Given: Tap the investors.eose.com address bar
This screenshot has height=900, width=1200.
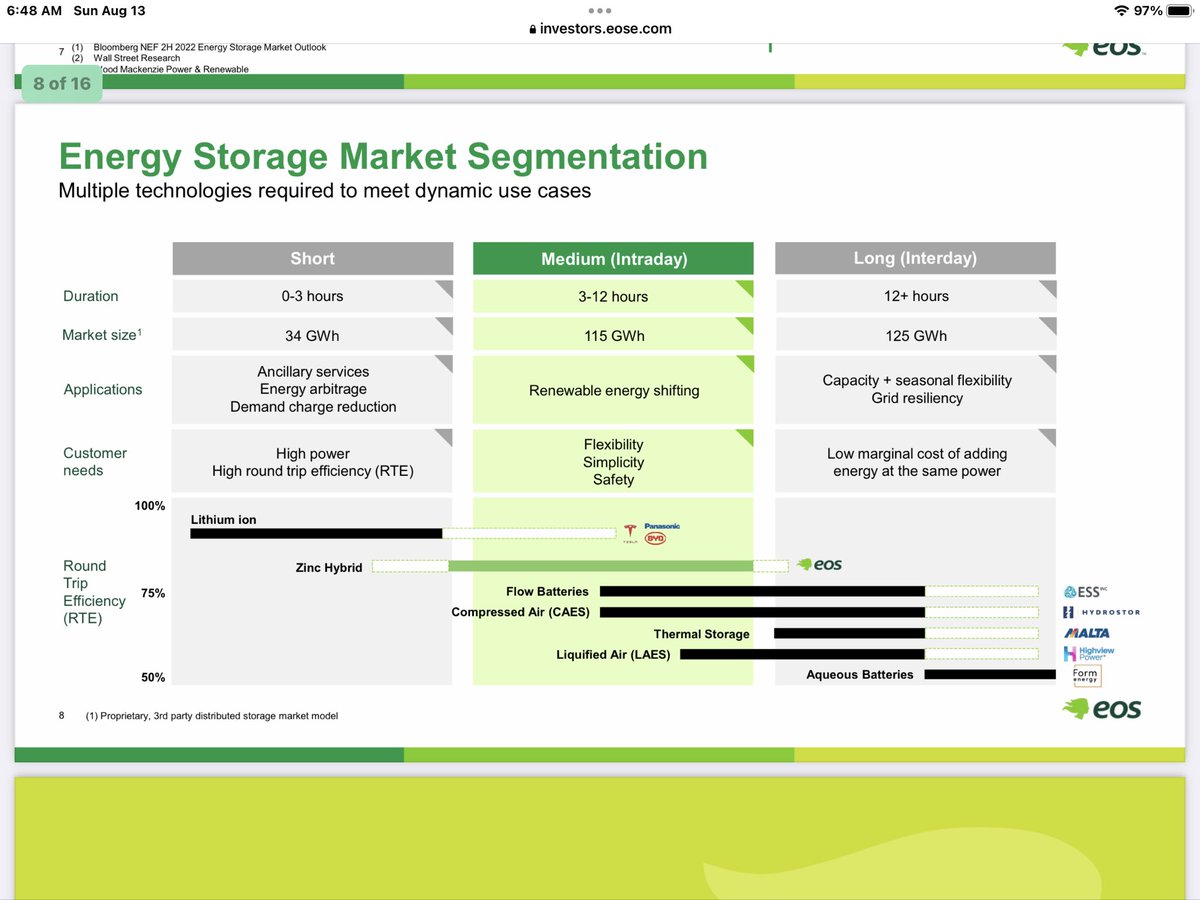Looking at the screenshot, I should pyautogui.click(x=600, y=29).
